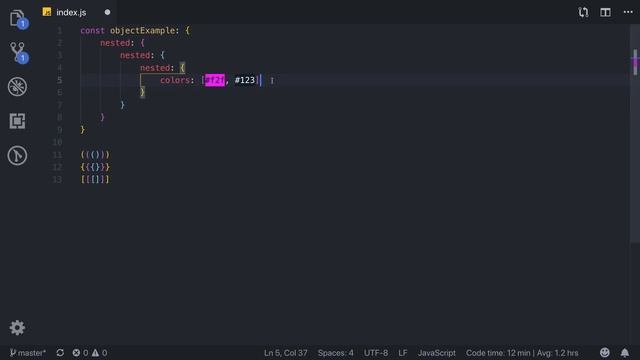The image size is (640, 360).
Task: Open the notifications bell
Action: tap(624, 353)
